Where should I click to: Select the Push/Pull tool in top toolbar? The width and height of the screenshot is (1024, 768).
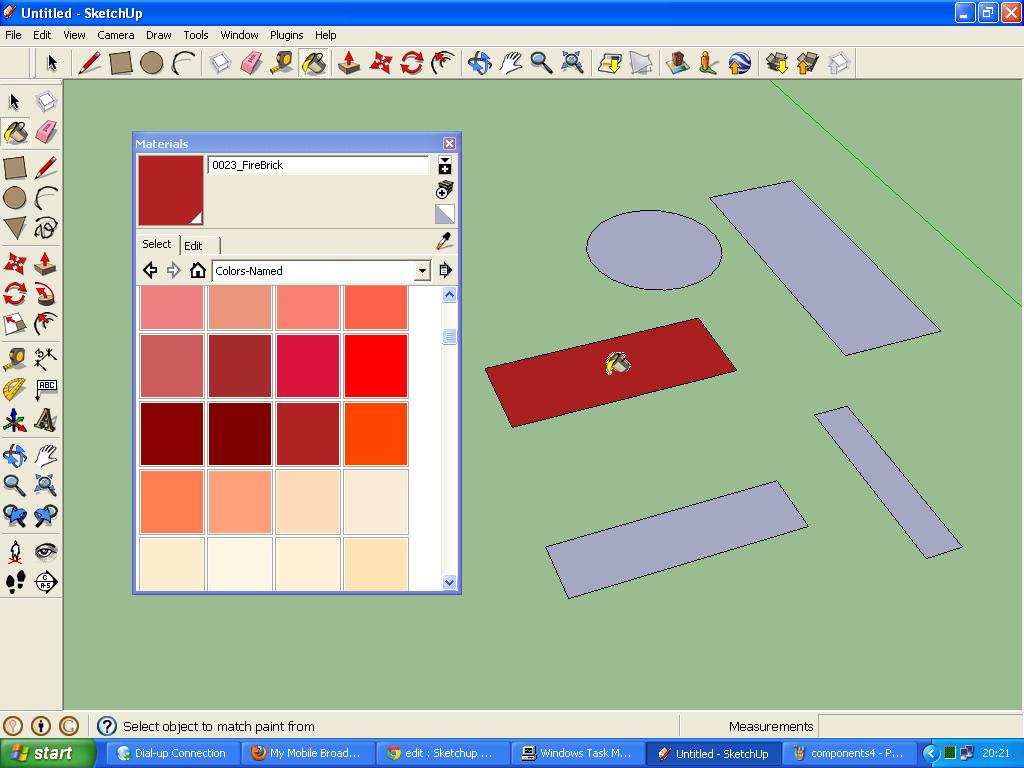pyautogui.click(x=349, y=63)
